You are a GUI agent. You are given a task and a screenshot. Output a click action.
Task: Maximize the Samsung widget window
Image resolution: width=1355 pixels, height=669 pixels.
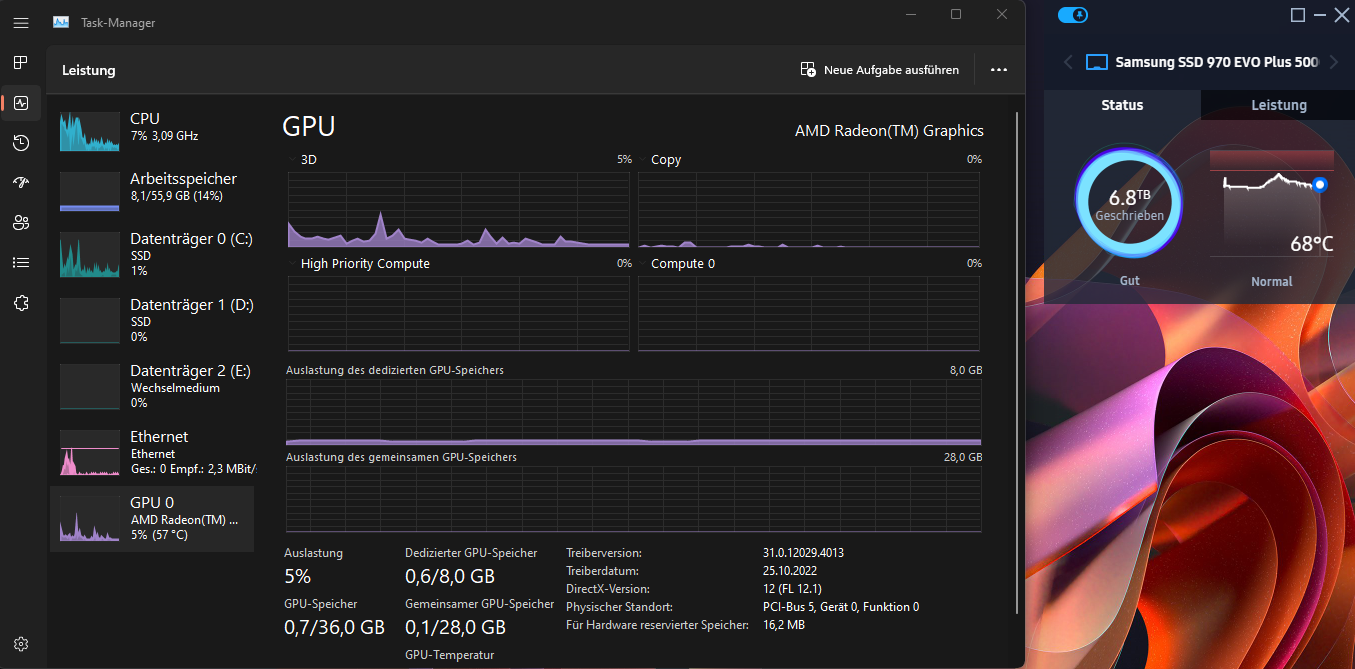[1298, 15]
